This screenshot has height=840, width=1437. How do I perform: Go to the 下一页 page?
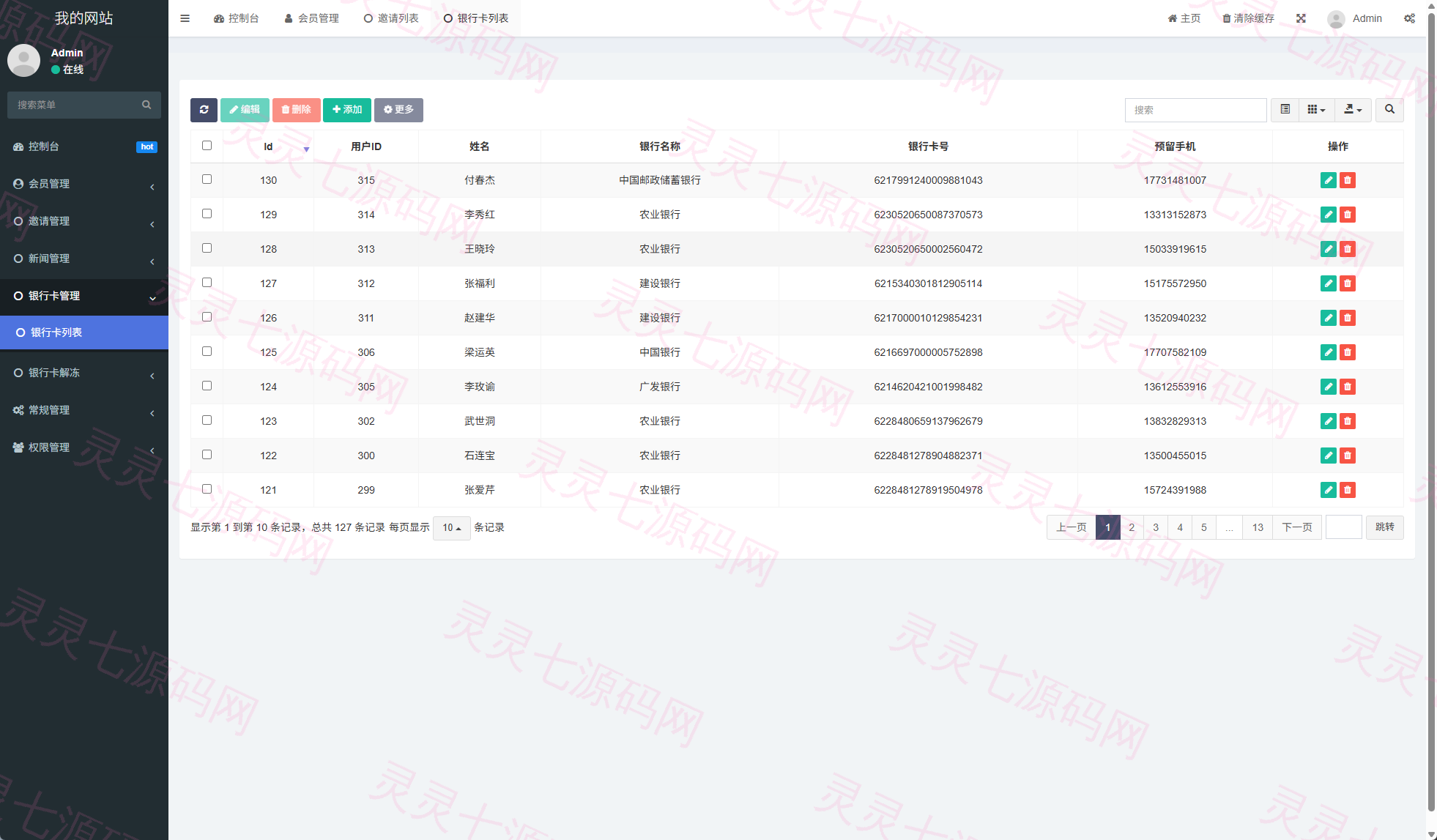pyautogui.click(x=1296, y=527)
